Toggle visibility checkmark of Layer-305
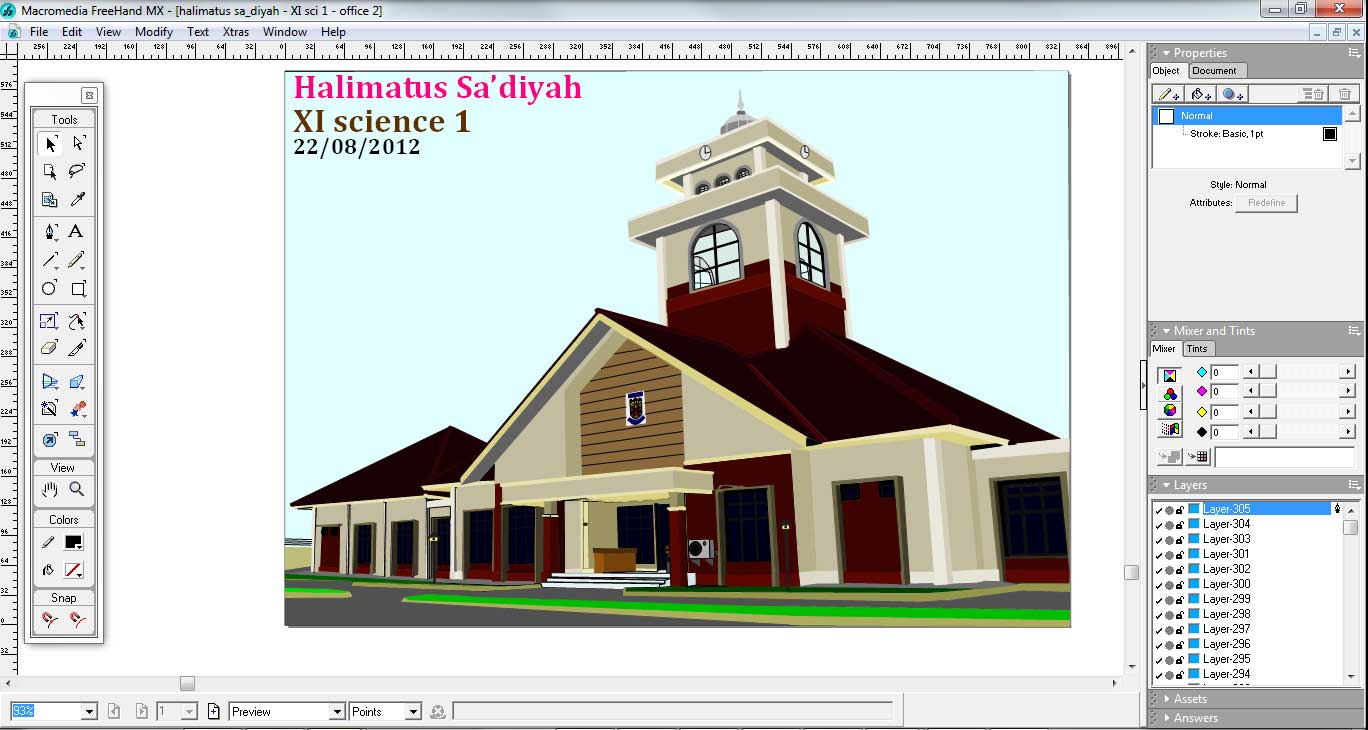Viewport: 1368px width, 730px height. [1159, 510]
